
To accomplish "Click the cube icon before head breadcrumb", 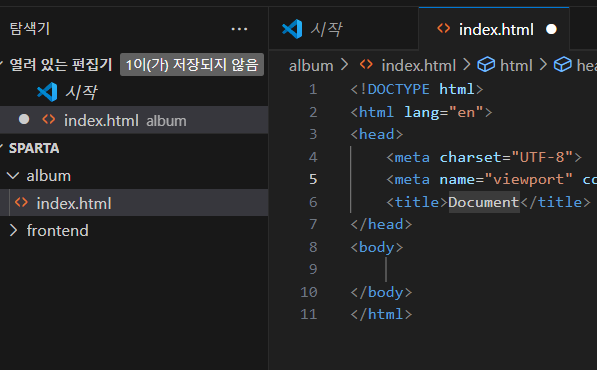I will [563, 64].
